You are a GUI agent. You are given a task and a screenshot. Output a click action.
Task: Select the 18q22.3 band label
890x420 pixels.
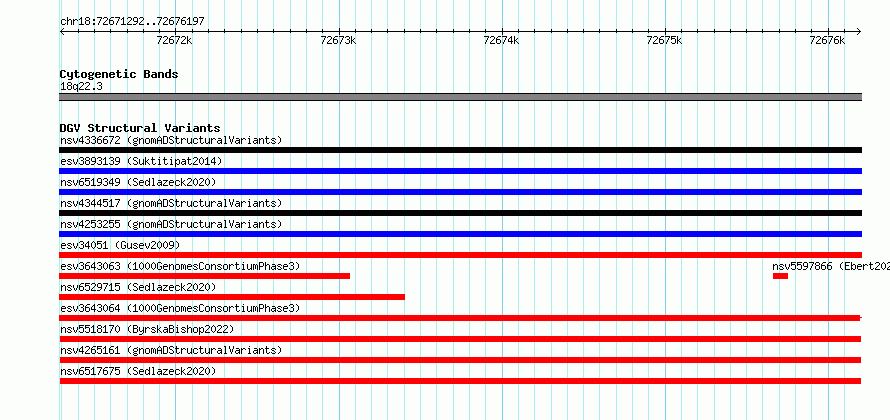tap(81, 87)
